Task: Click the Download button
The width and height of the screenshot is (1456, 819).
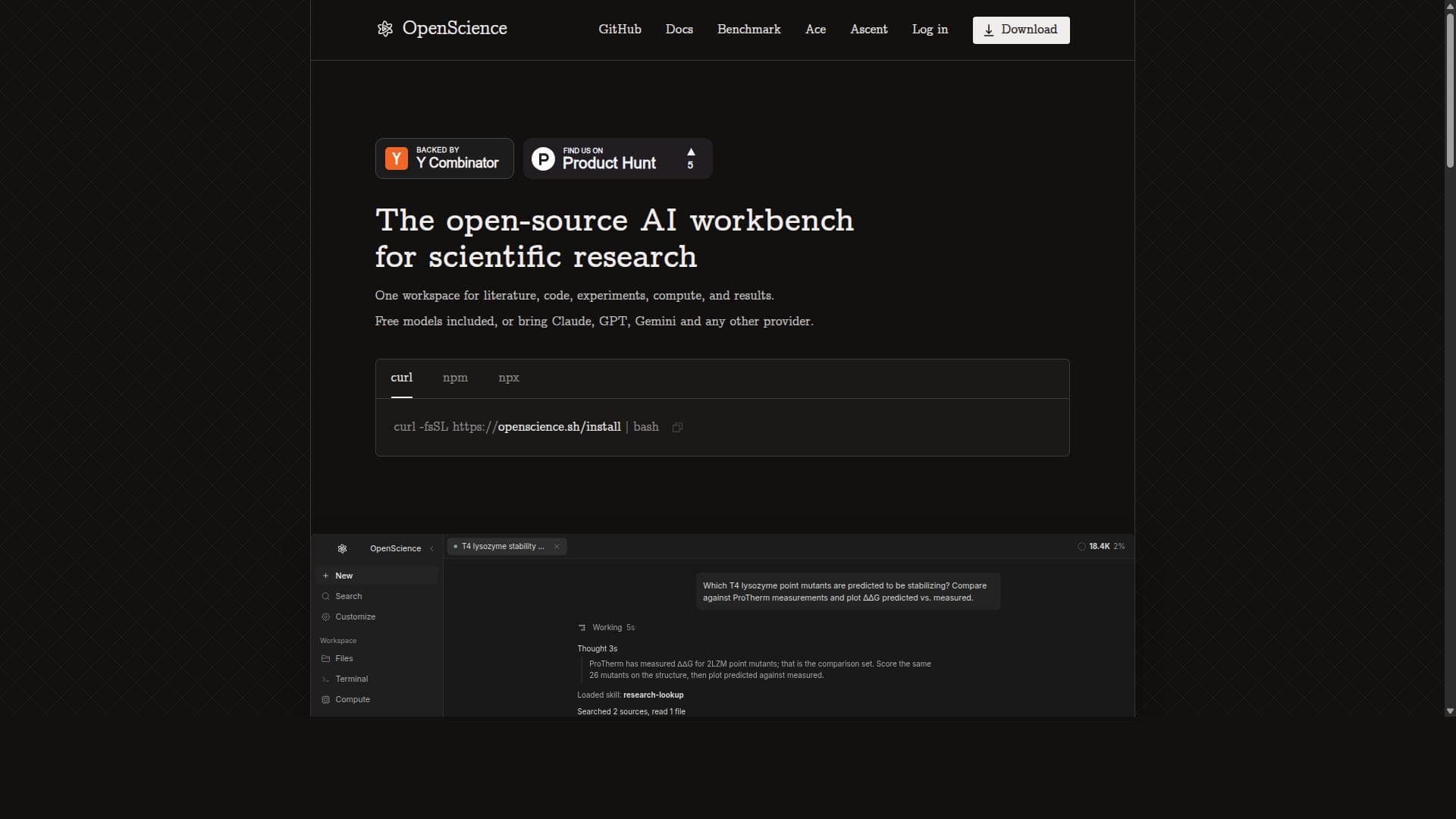Action: tap(1021, 30)
